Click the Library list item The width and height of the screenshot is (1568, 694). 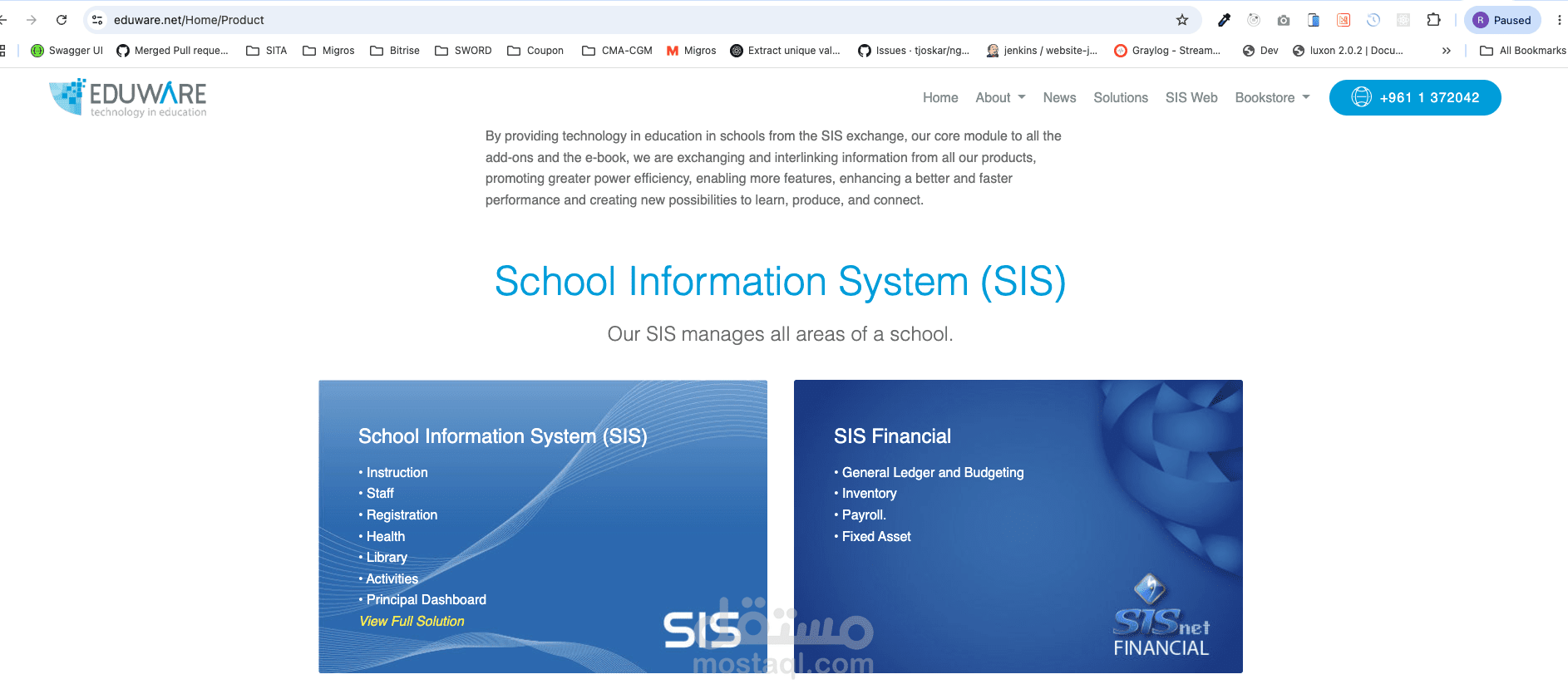click(x=382, y=557)
